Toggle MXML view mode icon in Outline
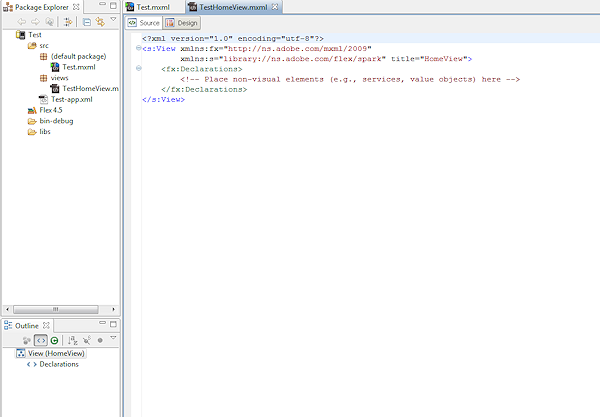 [40, 341]
